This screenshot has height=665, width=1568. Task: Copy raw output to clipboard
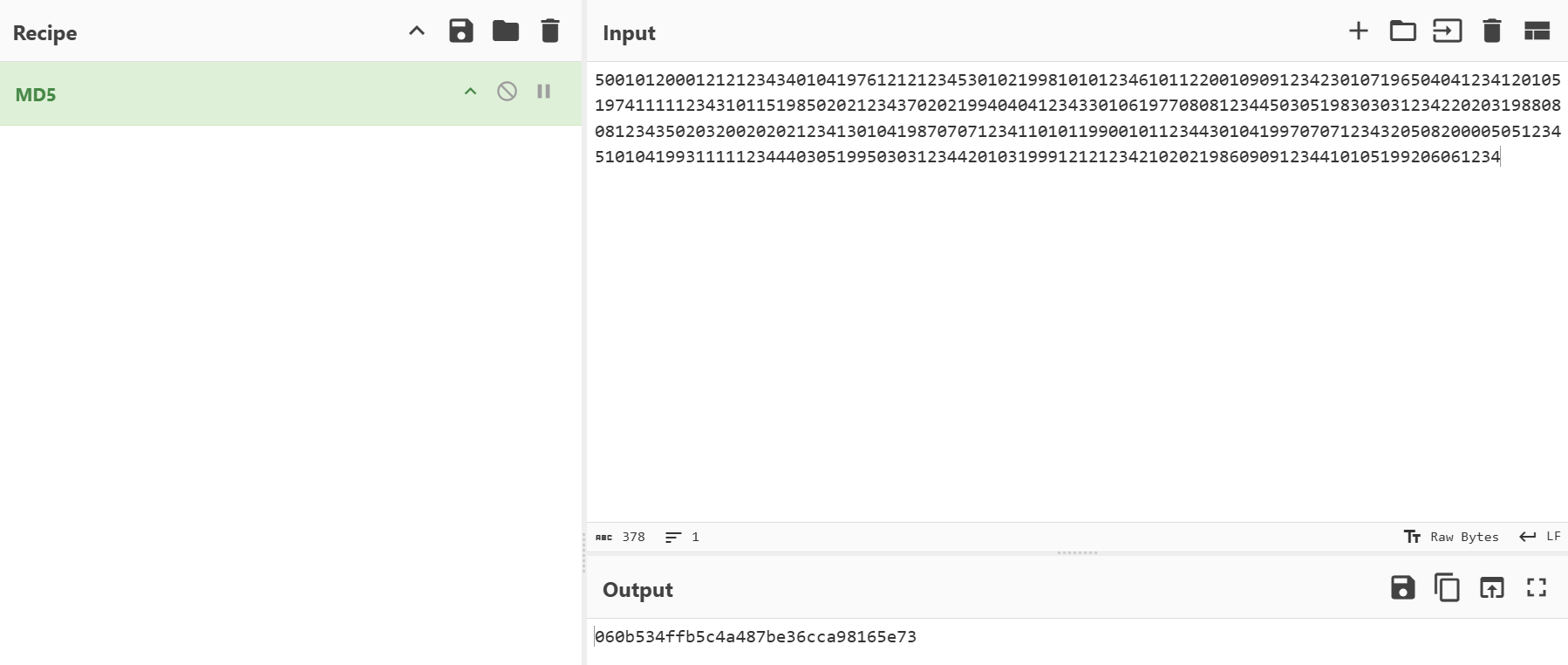[1447, 588]
